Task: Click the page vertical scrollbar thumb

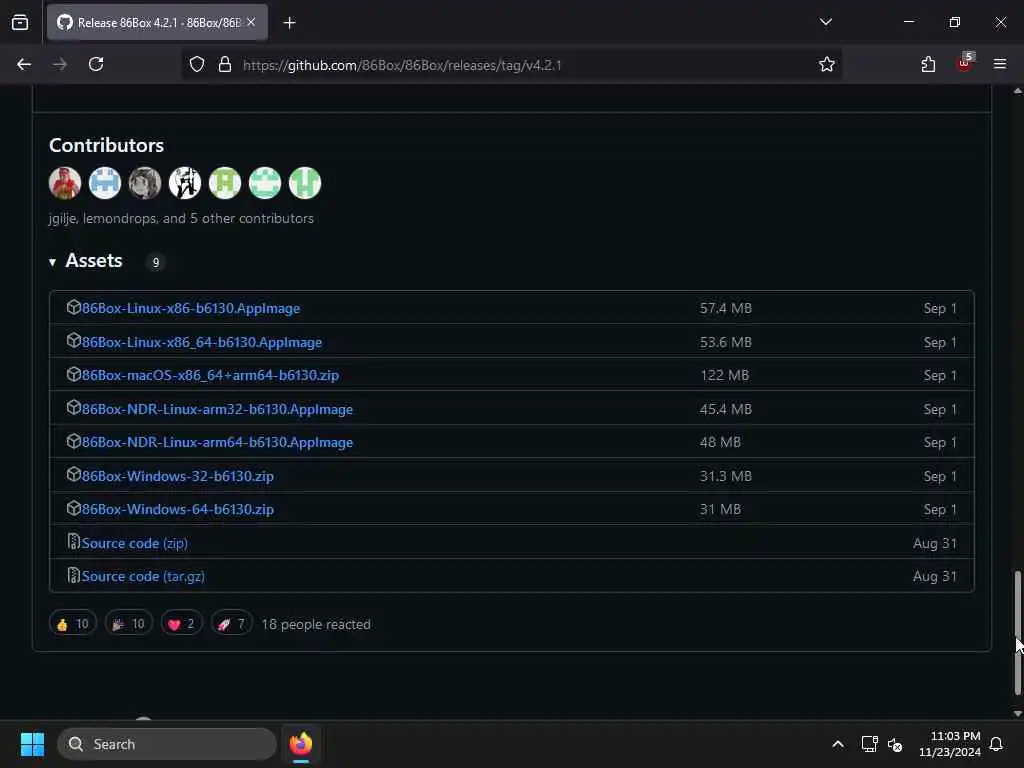Action: (1017, 632)
